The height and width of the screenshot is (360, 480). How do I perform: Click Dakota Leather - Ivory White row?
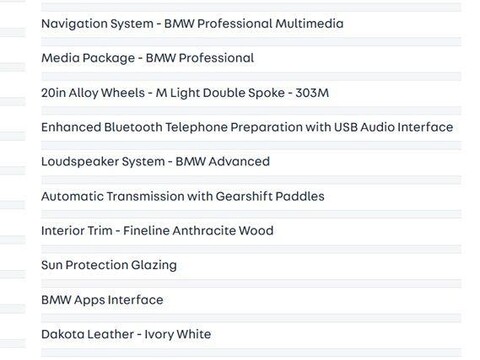[x=126, y=334]
